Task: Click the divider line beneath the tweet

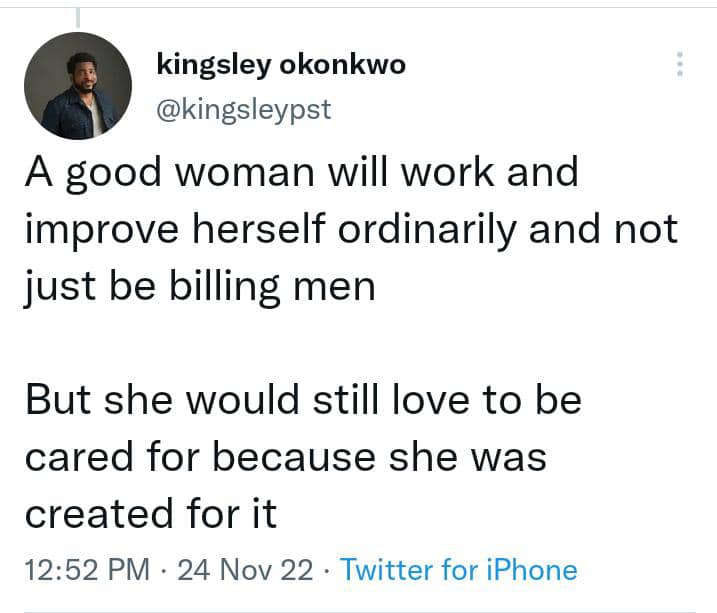Action: click(x=358, y=610)
